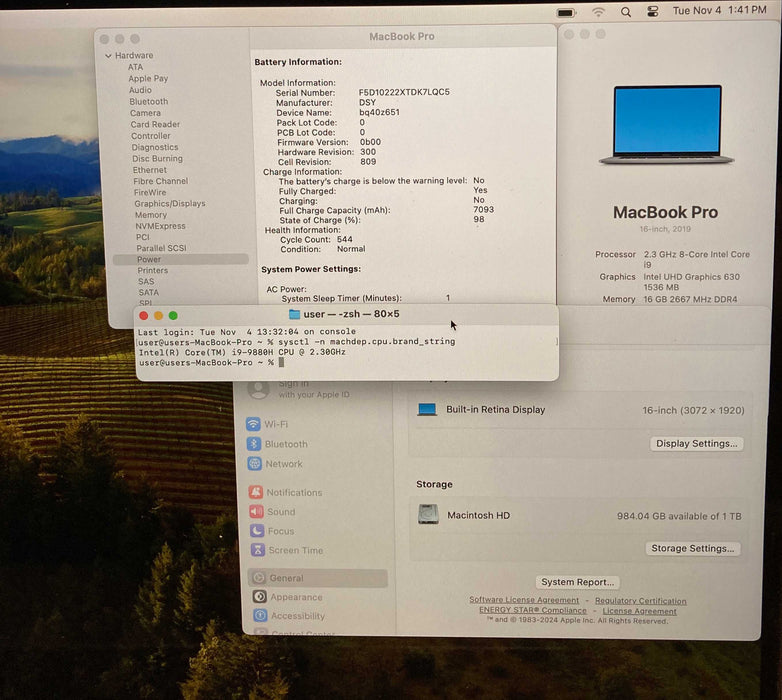Click the Terminal window title bar text
Image resolution: width=782 pixels, height=700 pixels.
(351, 314)
